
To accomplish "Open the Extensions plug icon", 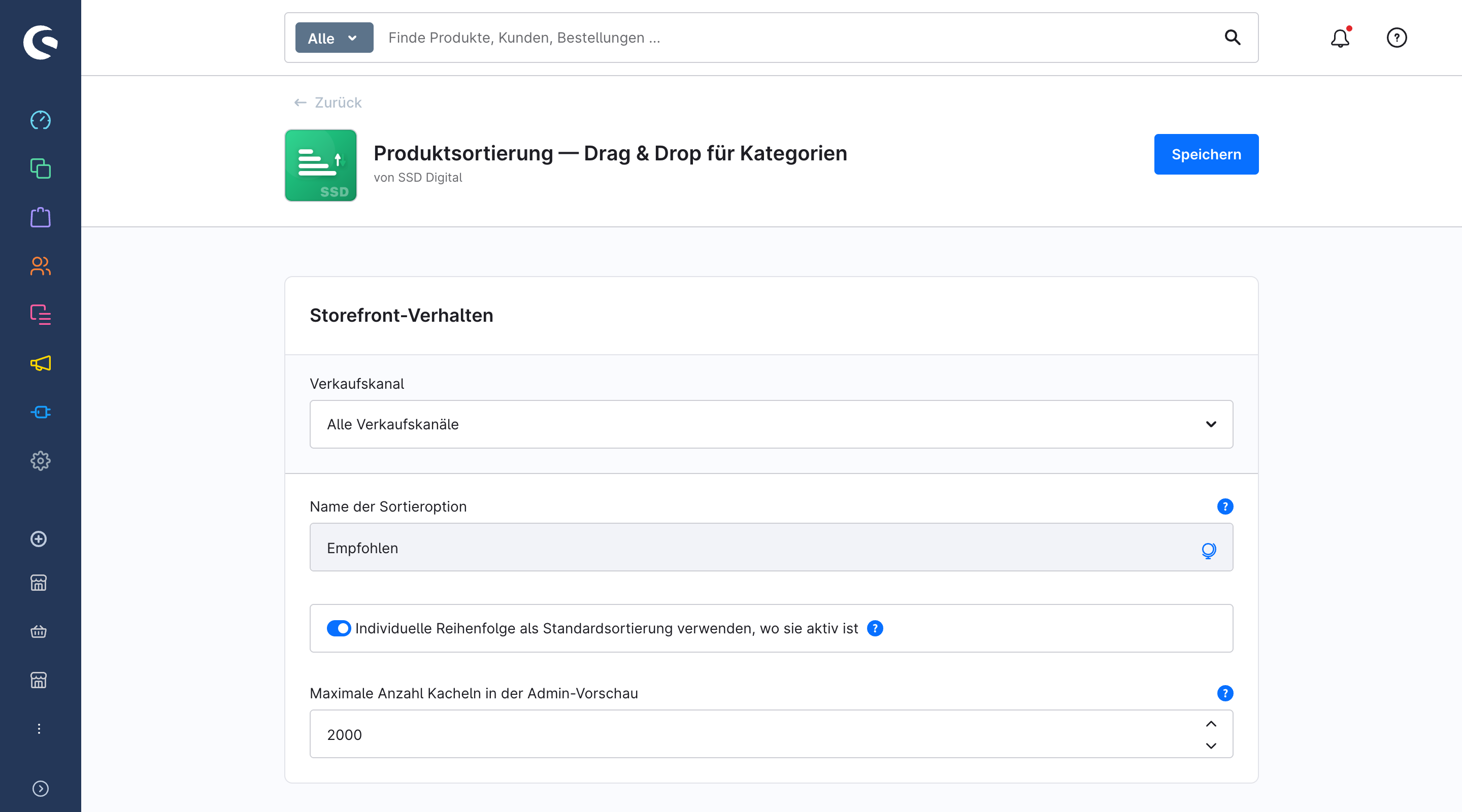I will point(40,412).
